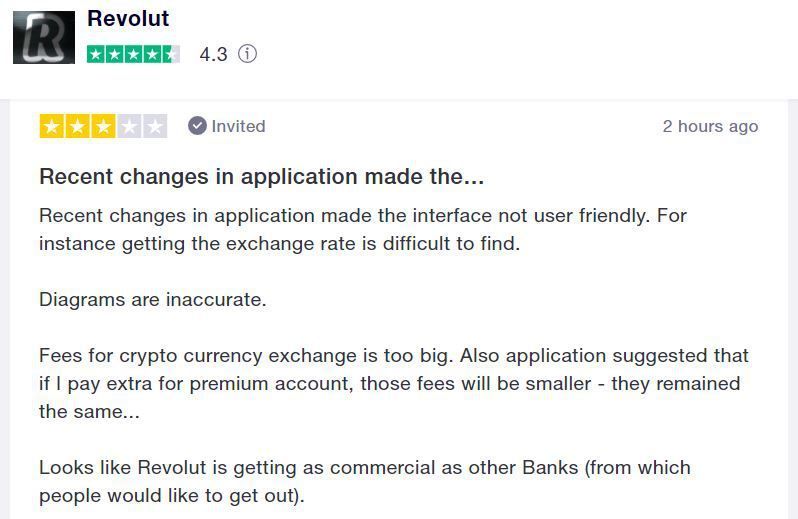Click the fifth gray review star
Viewport: 798px width, 519px height.
155,126
